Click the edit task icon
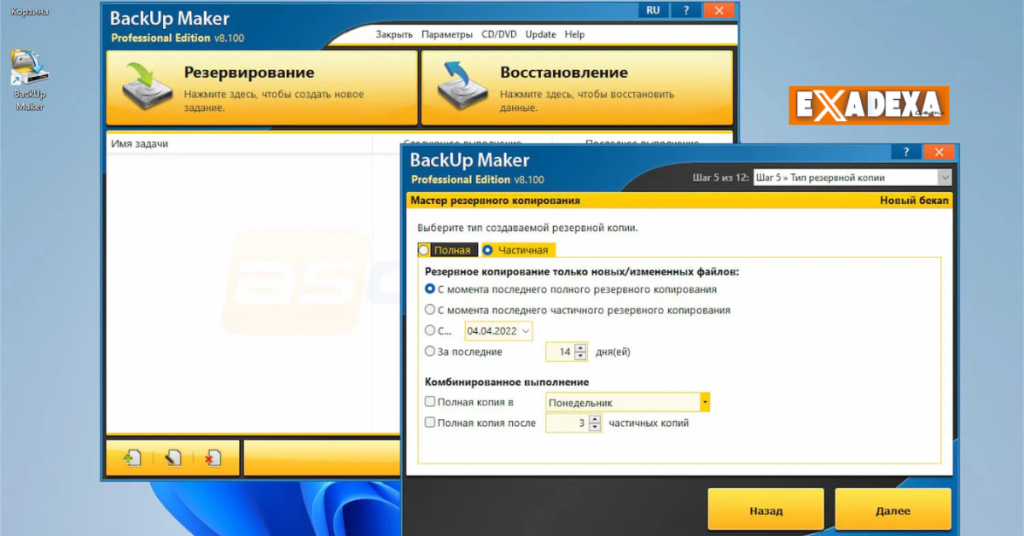 (173, 458)
